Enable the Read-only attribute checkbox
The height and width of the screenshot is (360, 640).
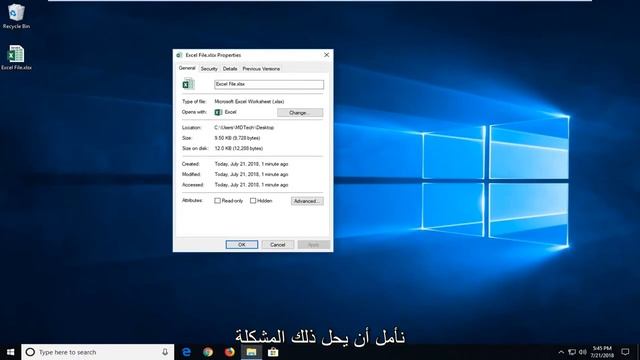point(218,201)
